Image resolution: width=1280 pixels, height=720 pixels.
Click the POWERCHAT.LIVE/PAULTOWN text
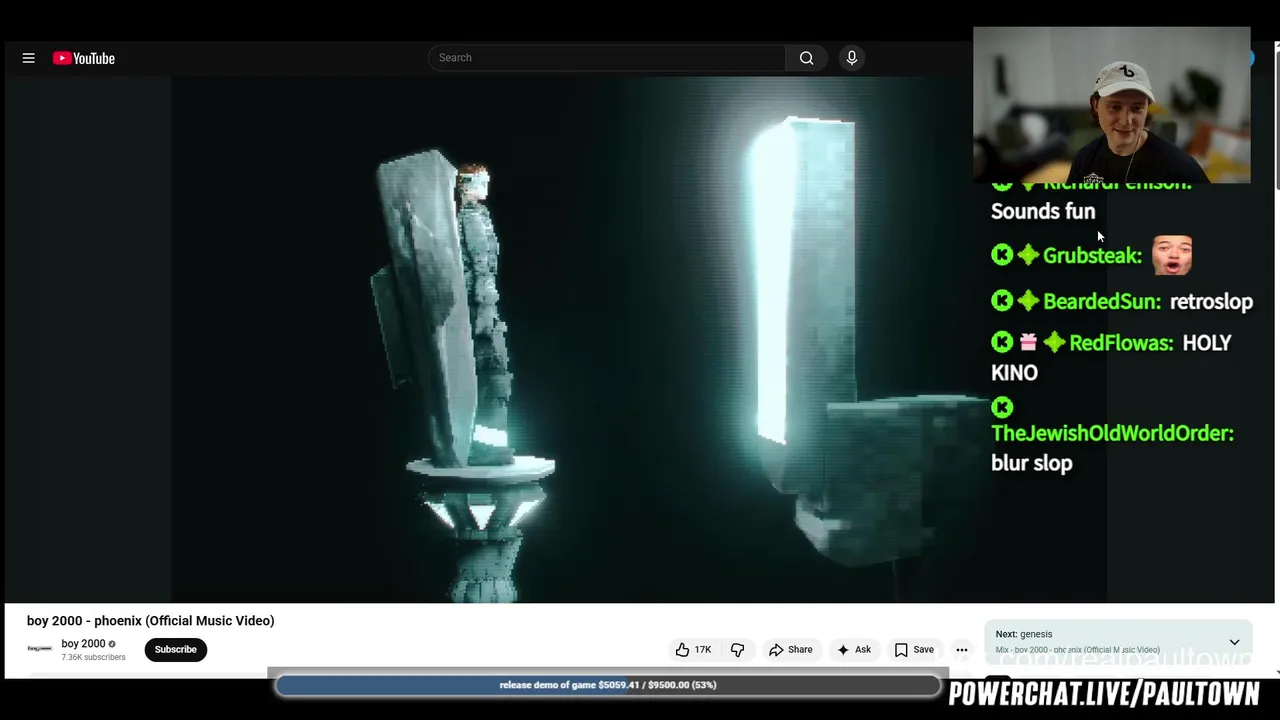pyautogui.click(x=1103, y=694)
